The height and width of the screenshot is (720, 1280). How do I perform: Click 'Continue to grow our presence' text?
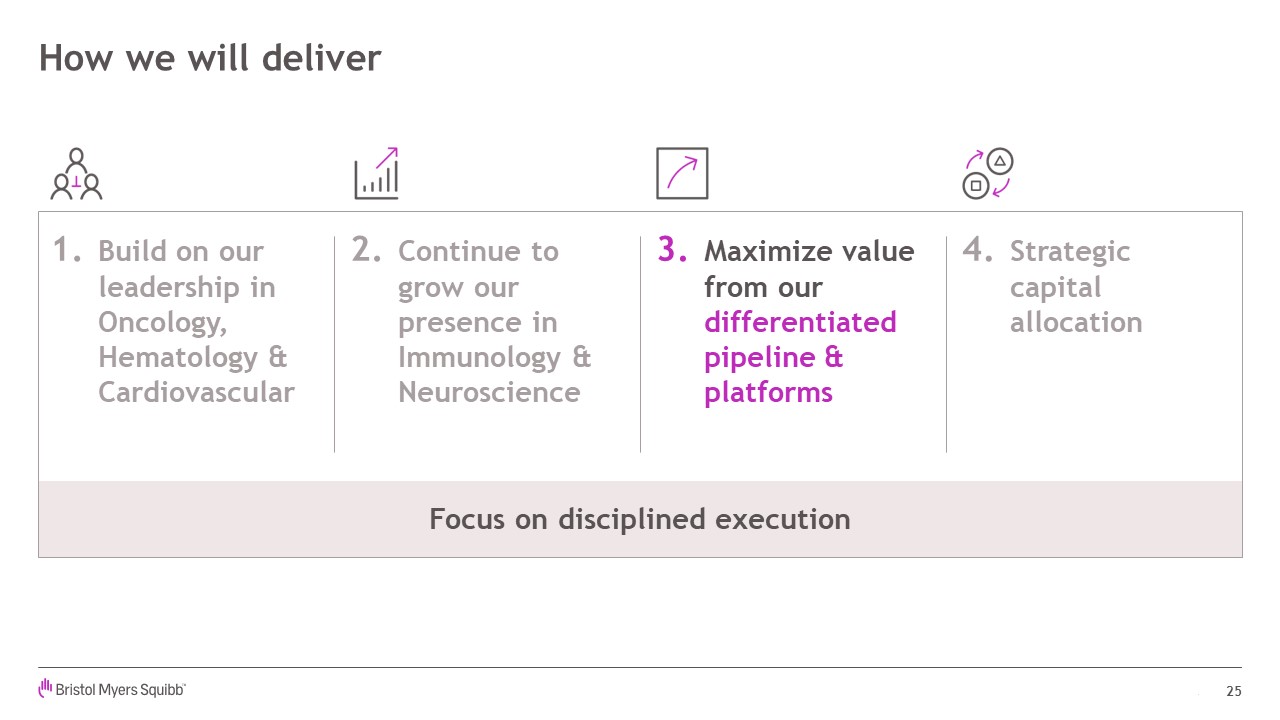tap(478, 287)
